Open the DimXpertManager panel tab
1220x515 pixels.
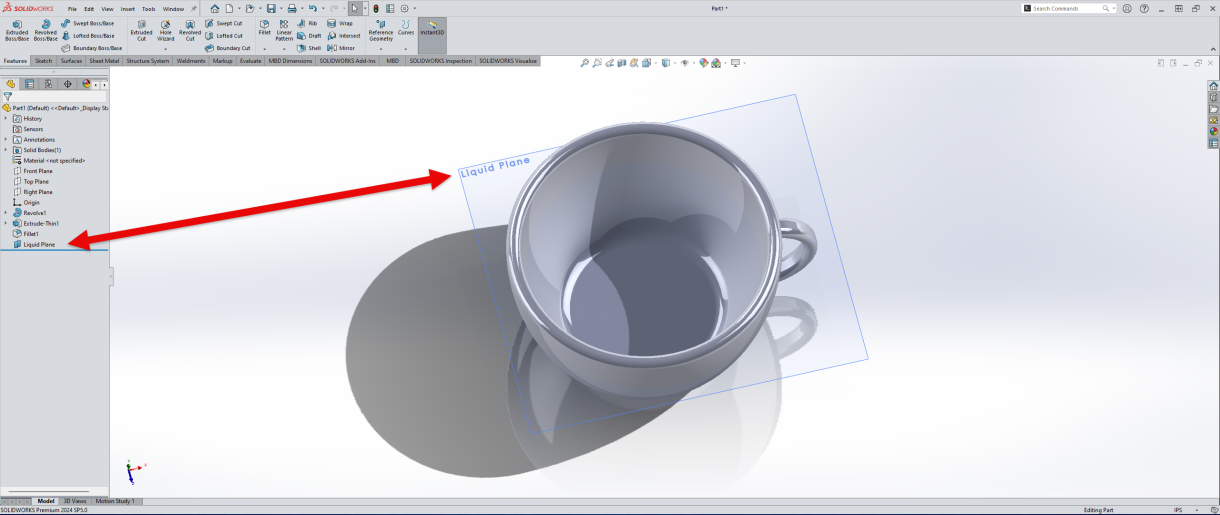pyautogui.click(x=67, y=84)
